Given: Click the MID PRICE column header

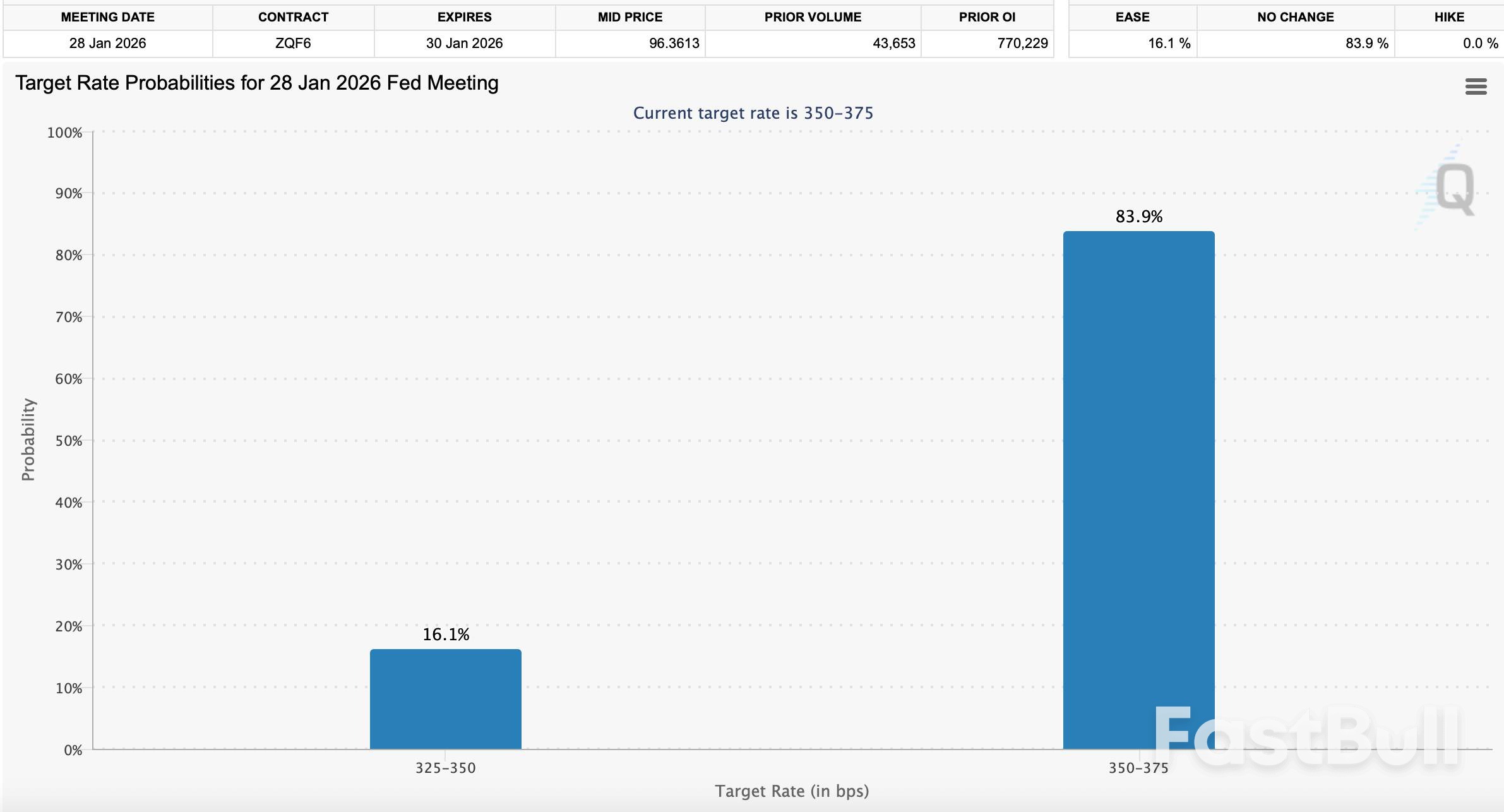Looking at the screenshot, I should 630,17.
